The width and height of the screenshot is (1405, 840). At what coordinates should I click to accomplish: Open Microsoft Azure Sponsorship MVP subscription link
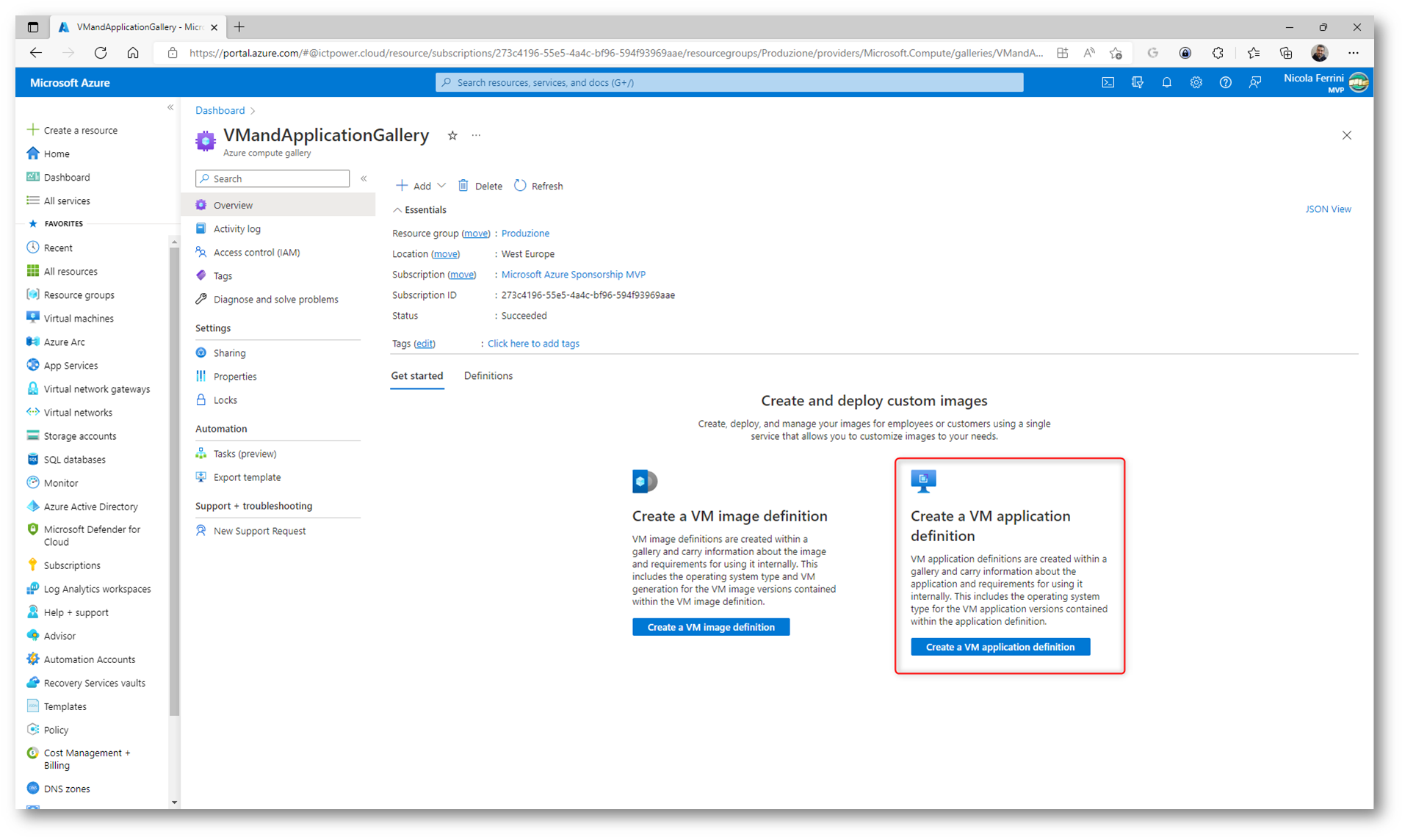[573, 275]
